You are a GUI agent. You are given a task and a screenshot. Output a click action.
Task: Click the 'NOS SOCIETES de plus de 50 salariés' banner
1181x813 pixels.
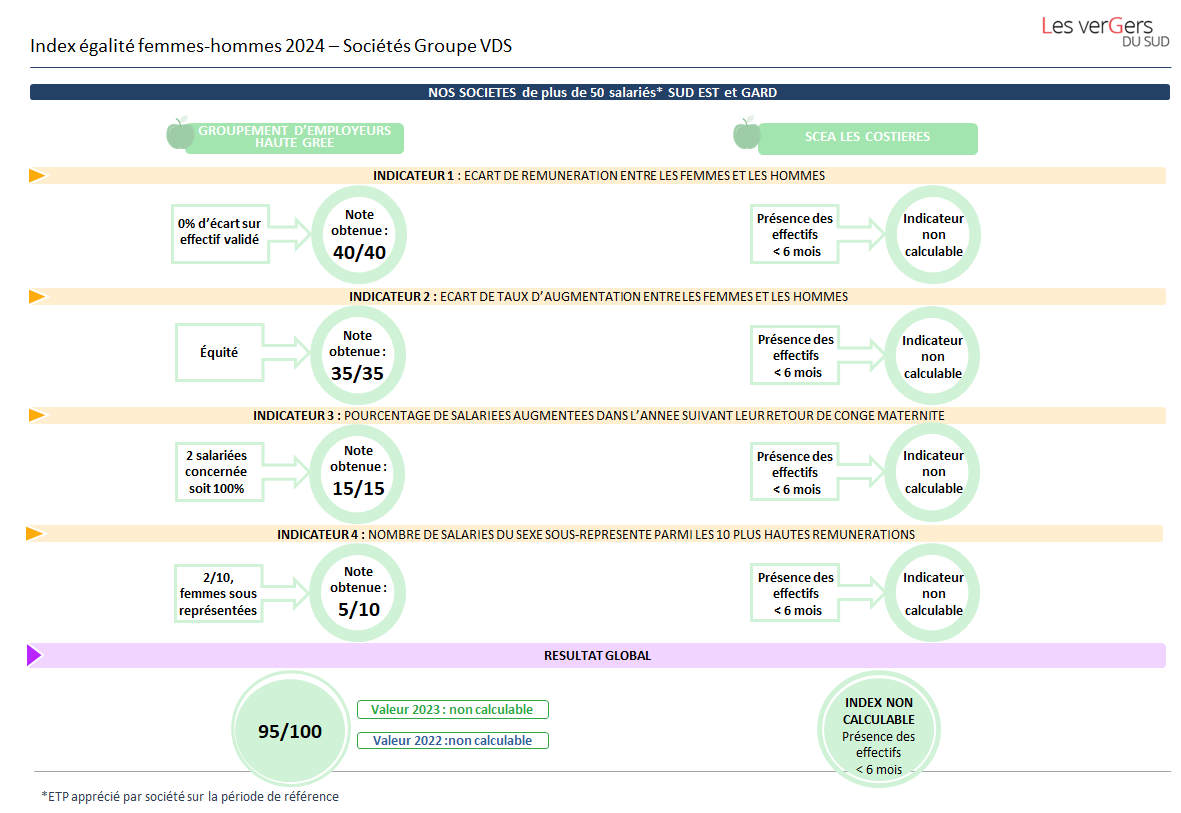click(600, 92)
